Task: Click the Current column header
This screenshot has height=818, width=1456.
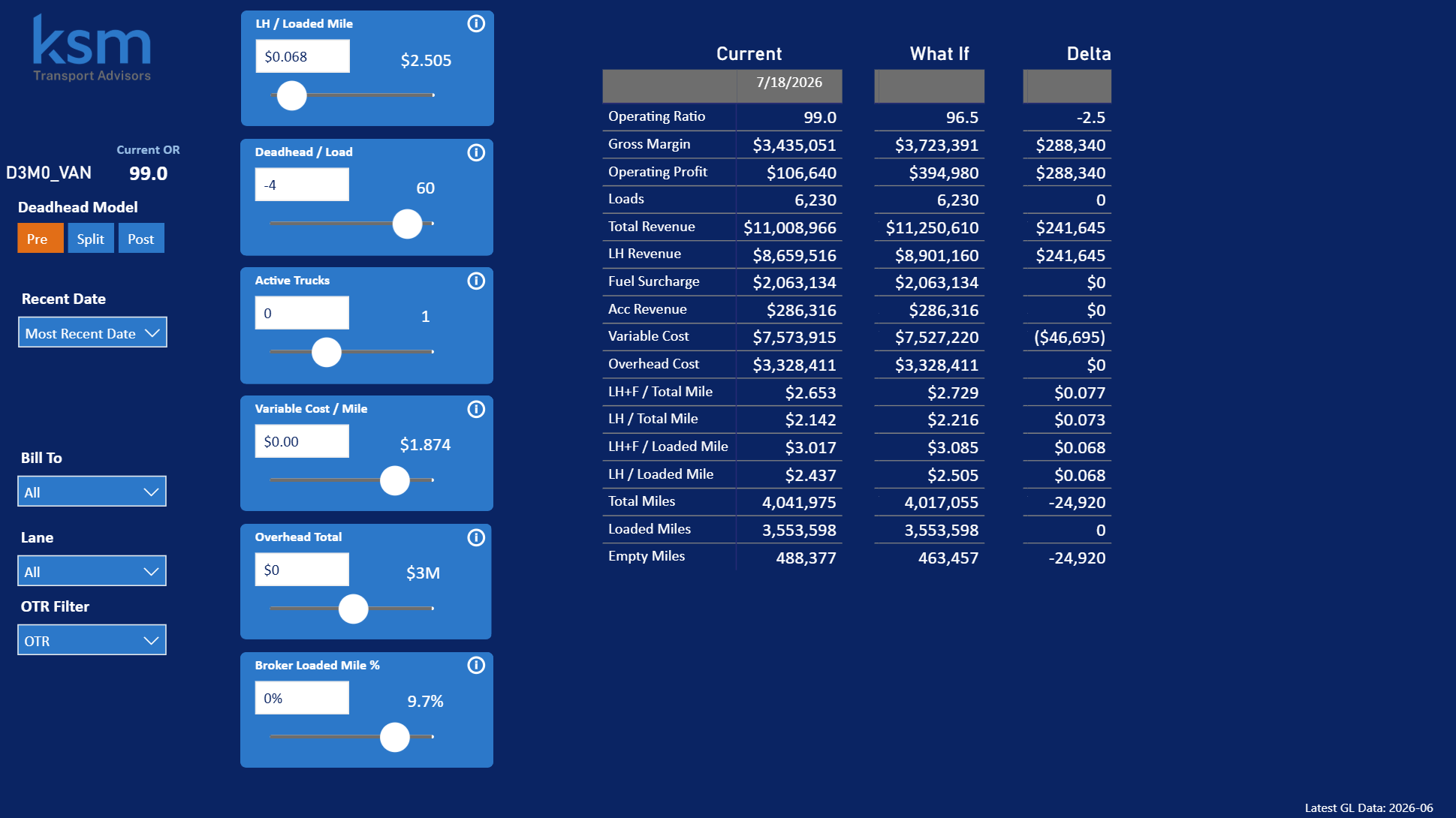Action: [x=749, y=54]
